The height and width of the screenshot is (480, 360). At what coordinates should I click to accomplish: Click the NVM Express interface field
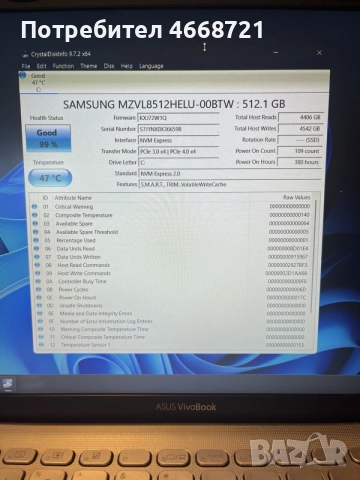coord(178,140)
